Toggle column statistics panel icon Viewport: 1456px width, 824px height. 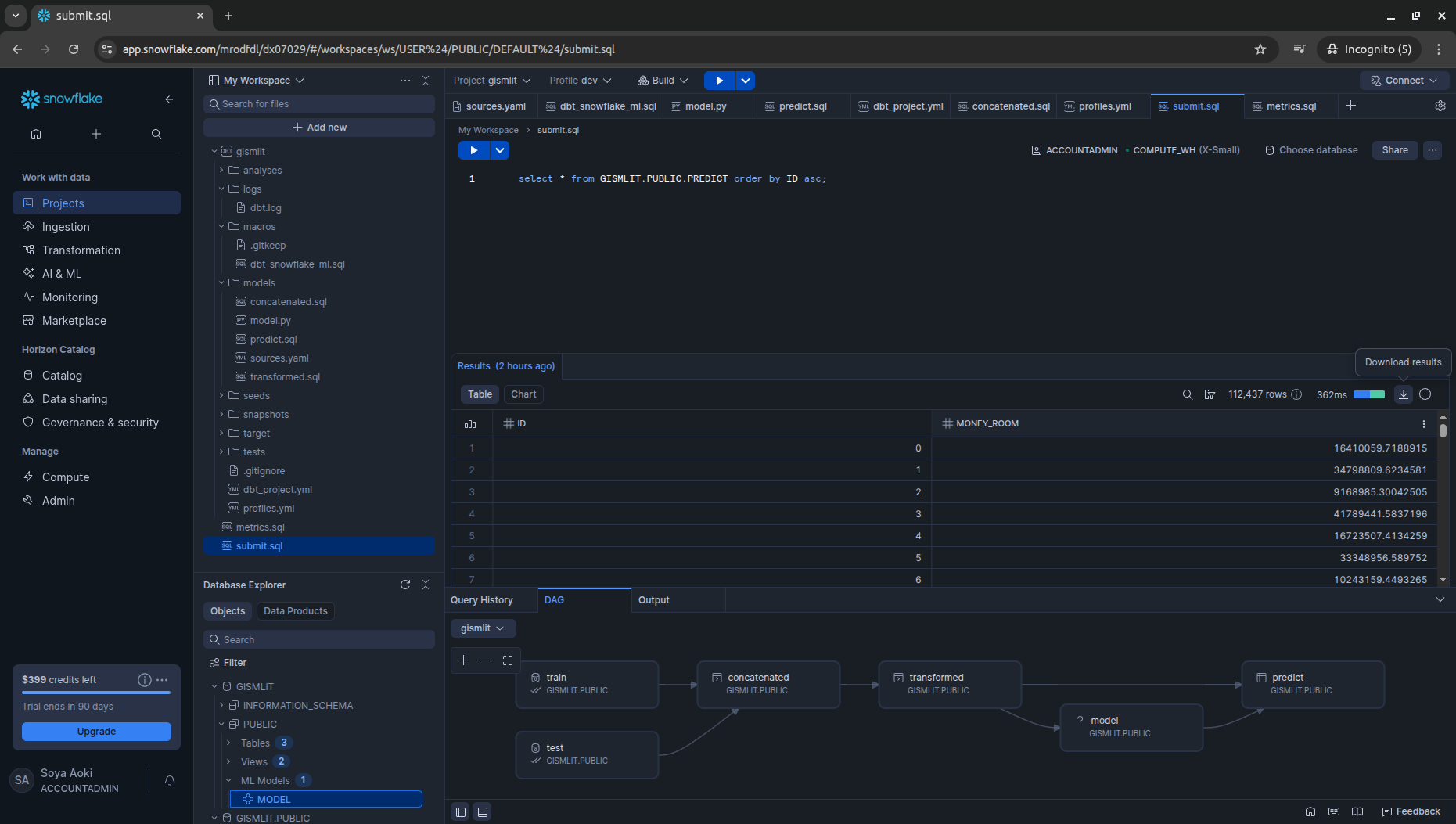coord(470,423)
